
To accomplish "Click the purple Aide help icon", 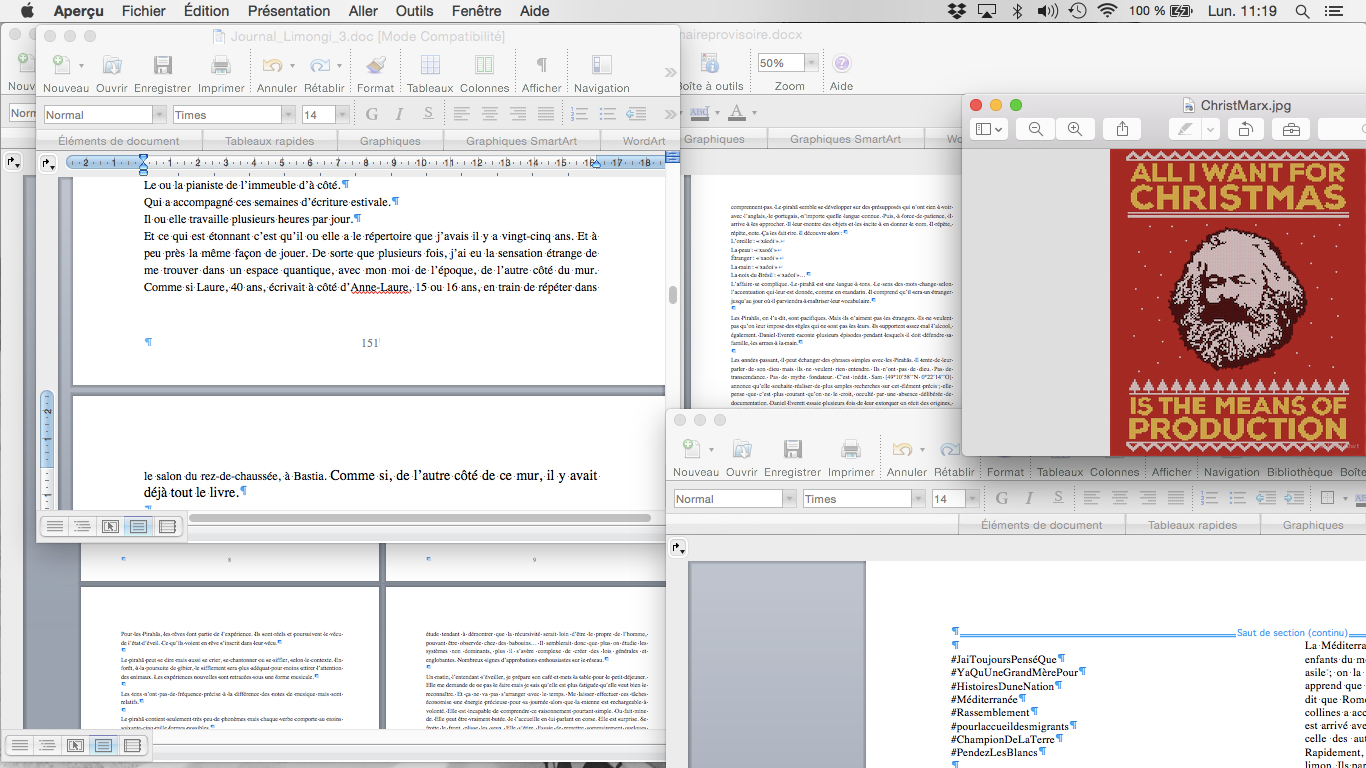I will 842,64.
